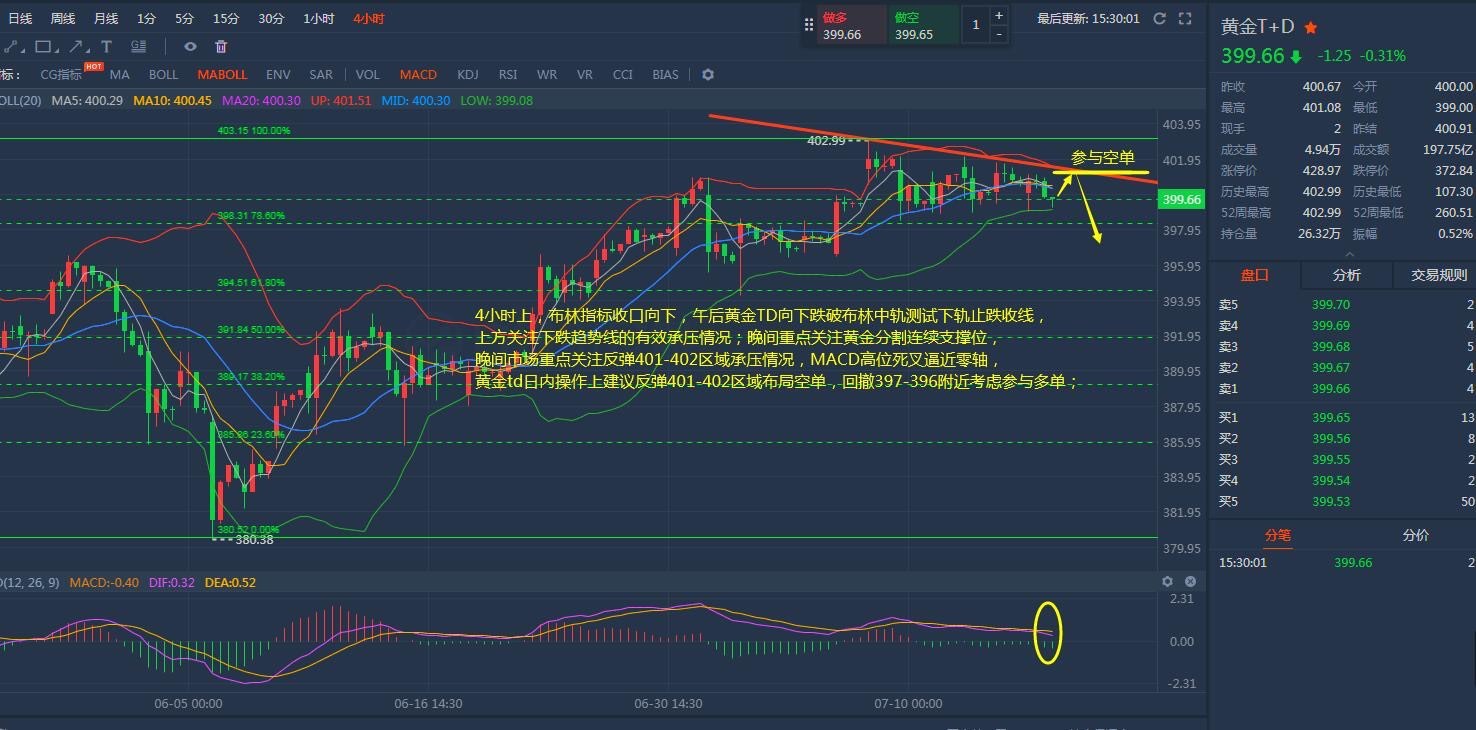Click sell level 卖1 price 399.66
1476x730 pixels.
[1331, 388]
